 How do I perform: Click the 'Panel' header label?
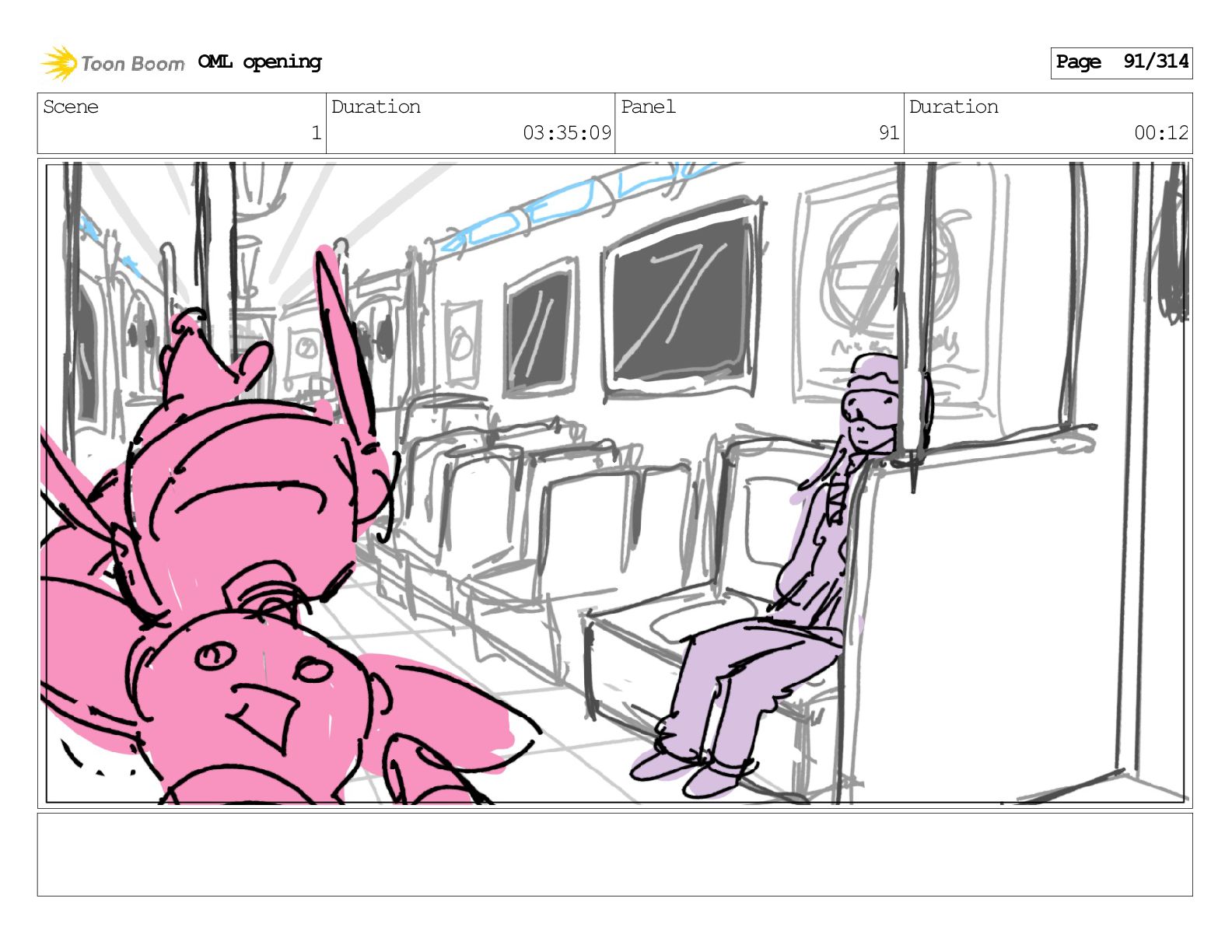coord(648,107)
